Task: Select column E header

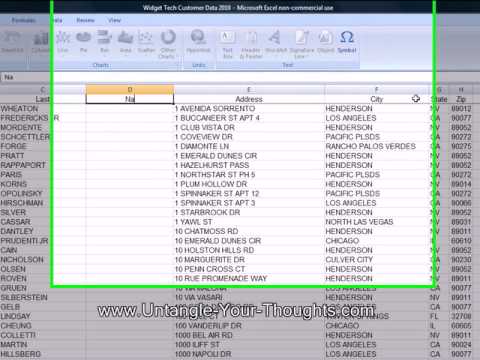Action: click(x=249, y=89)
